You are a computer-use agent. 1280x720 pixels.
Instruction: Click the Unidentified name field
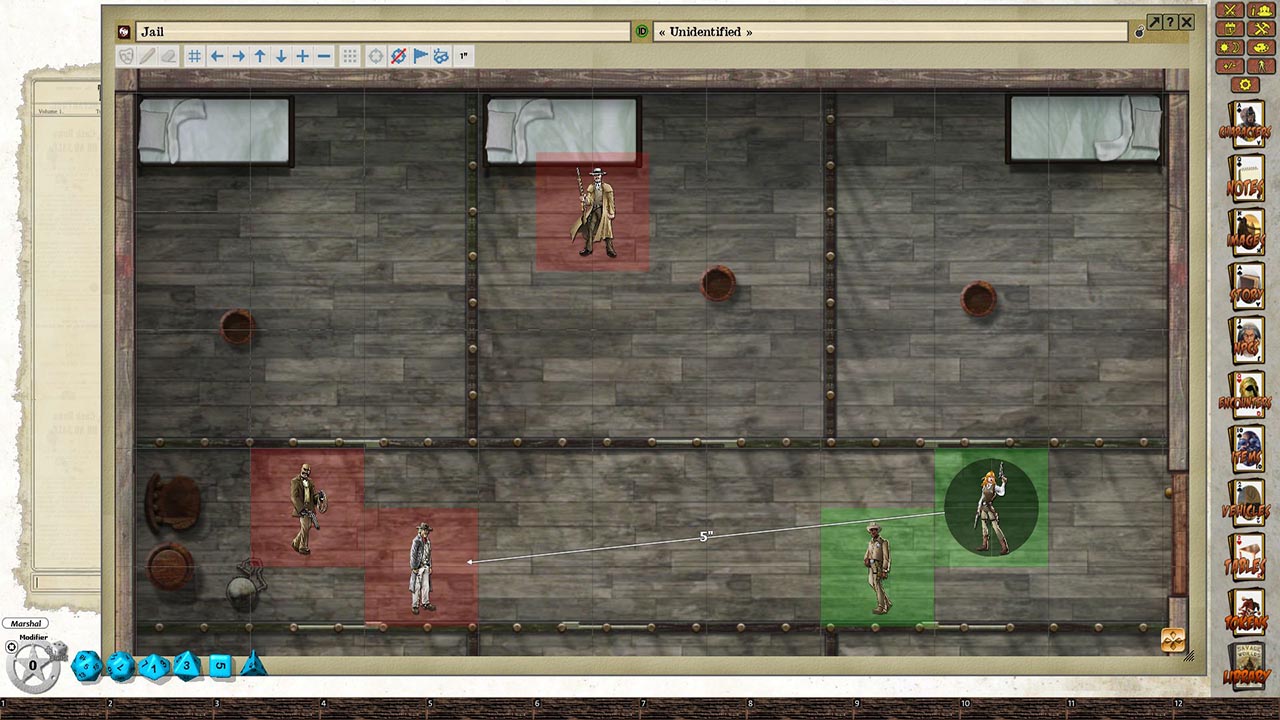890,32
